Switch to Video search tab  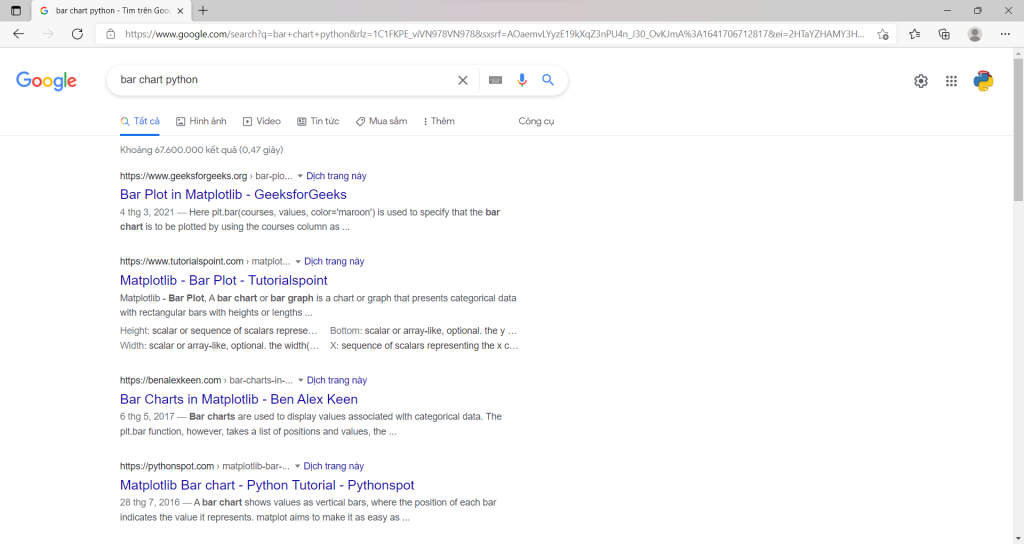tap(262, 121)
